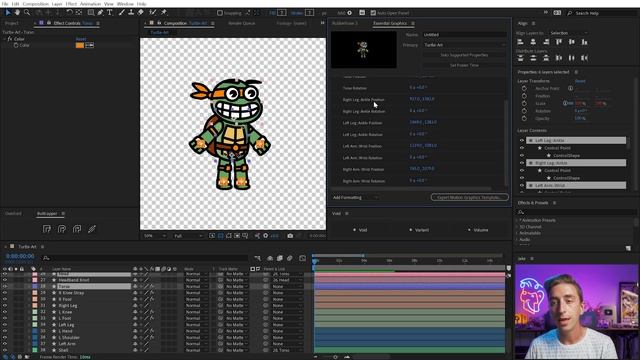
Task: Click Align Horizontal Center icon
Action: click(x=533, y=42)
